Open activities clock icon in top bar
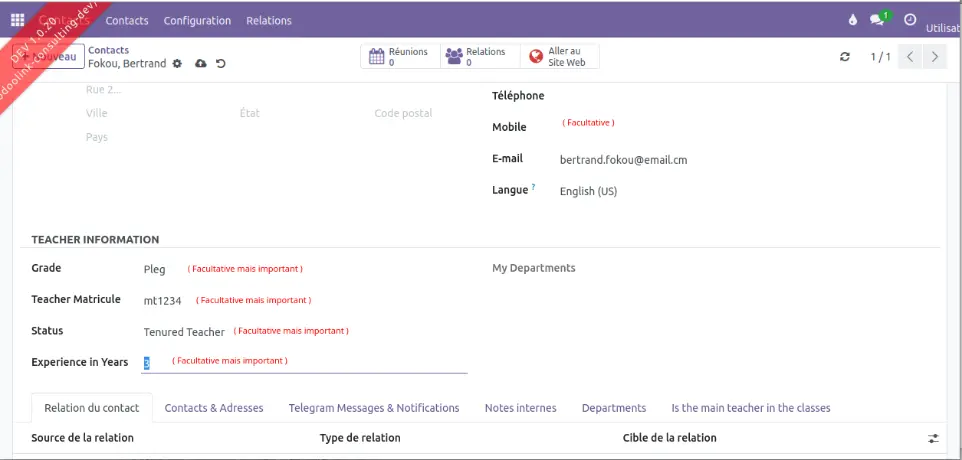Viewport: 962px width, 460px height. (x=910, y=20)
